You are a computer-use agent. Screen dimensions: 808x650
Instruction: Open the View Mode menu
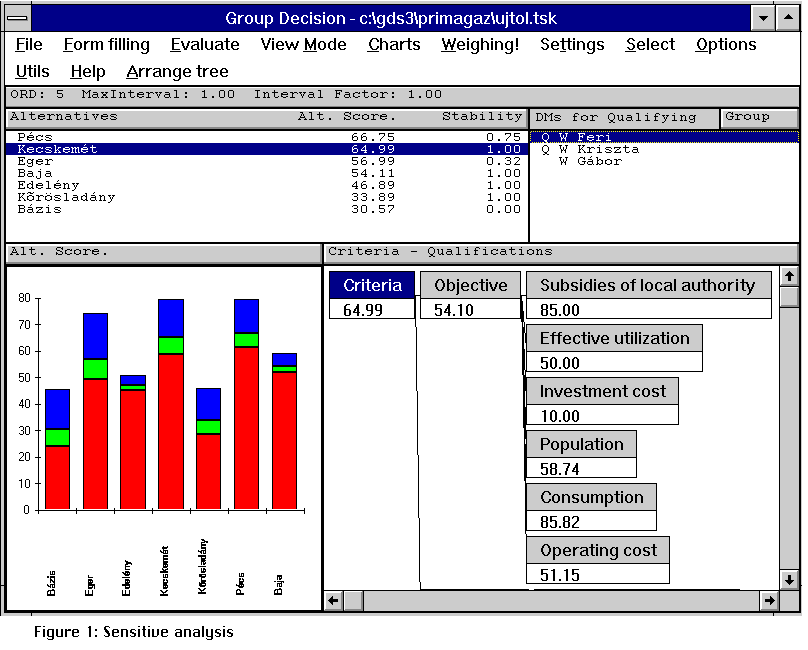pos(303,45)
